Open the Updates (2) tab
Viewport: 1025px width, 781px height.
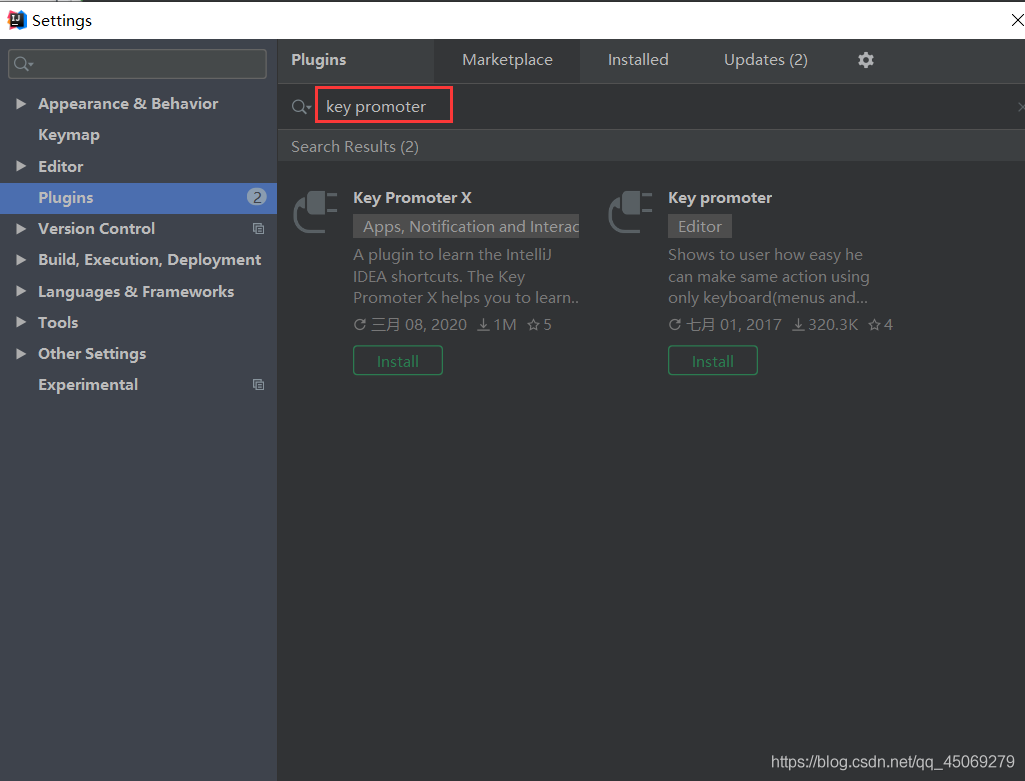[x=765, y=60]
